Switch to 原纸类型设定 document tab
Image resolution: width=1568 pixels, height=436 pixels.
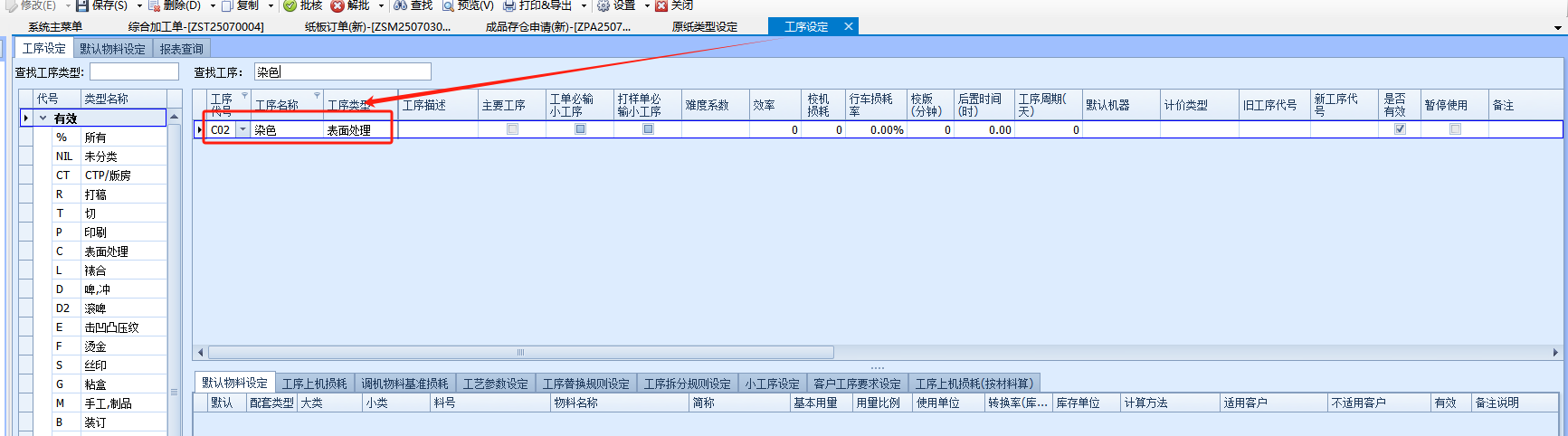(x=705, y=27)
